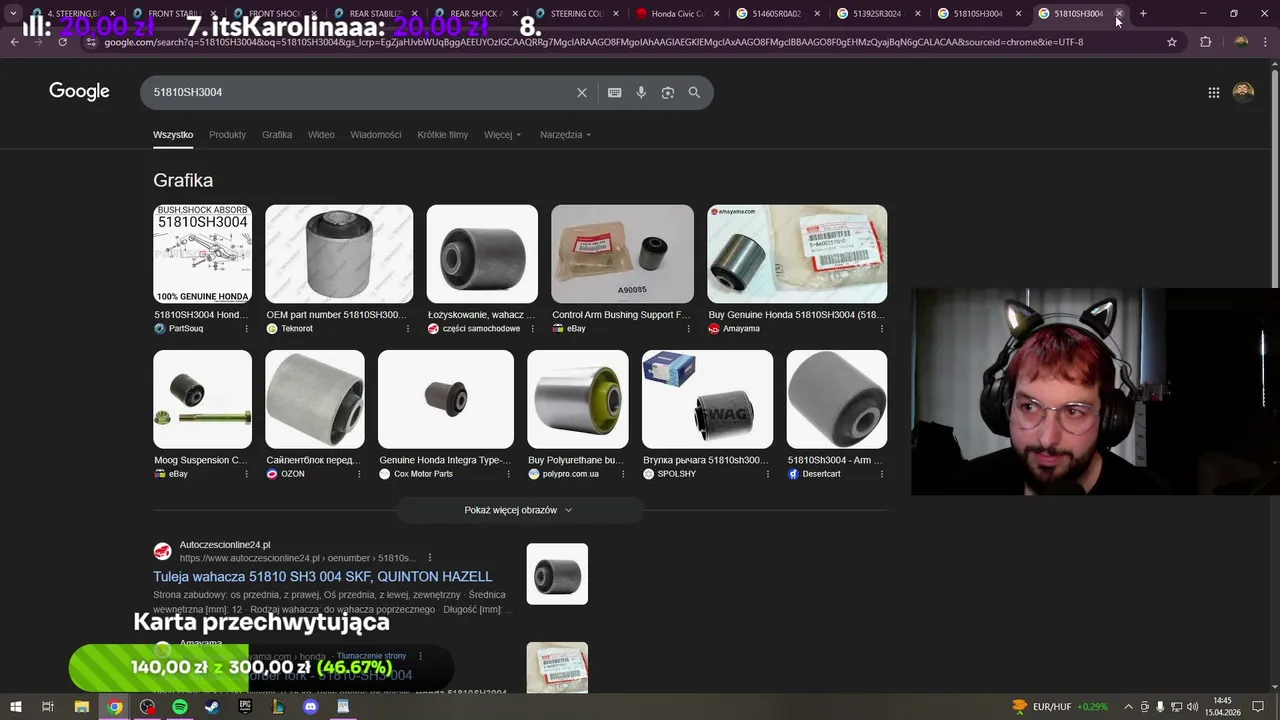Open the Windows Start menu
This screenshot has height=720, width=1280.
[15, 706]
